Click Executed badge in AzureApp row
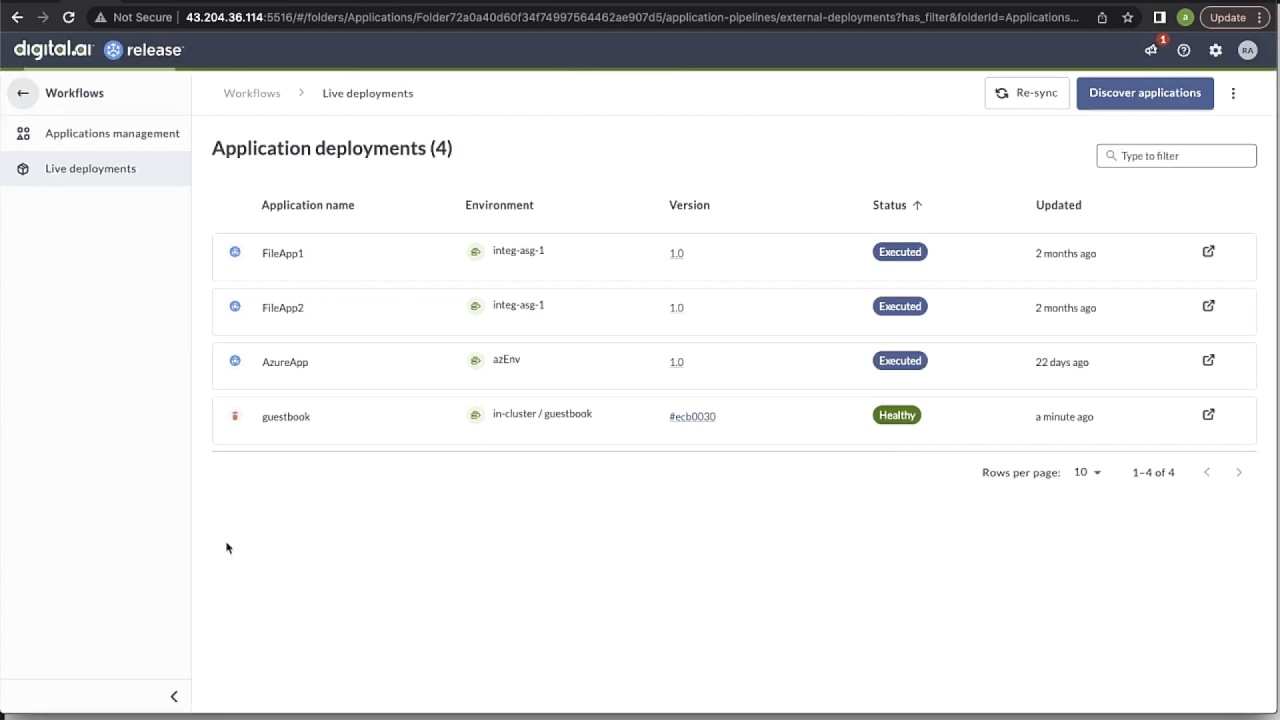The width and height of the screenshot is (1280, 720). tap(900, 361)
